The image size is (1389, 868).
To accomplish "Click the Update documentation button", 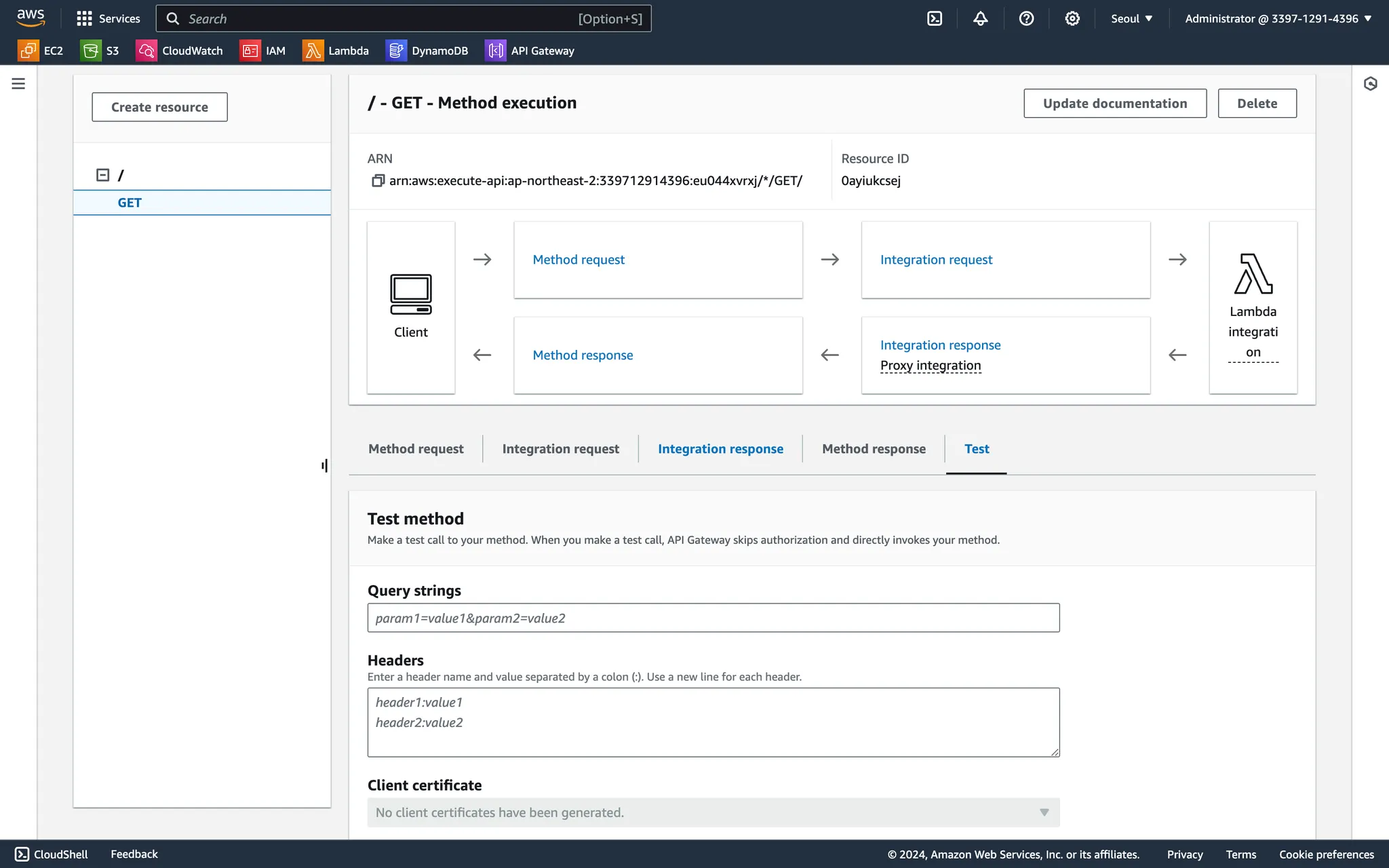I will [1114, 103].
